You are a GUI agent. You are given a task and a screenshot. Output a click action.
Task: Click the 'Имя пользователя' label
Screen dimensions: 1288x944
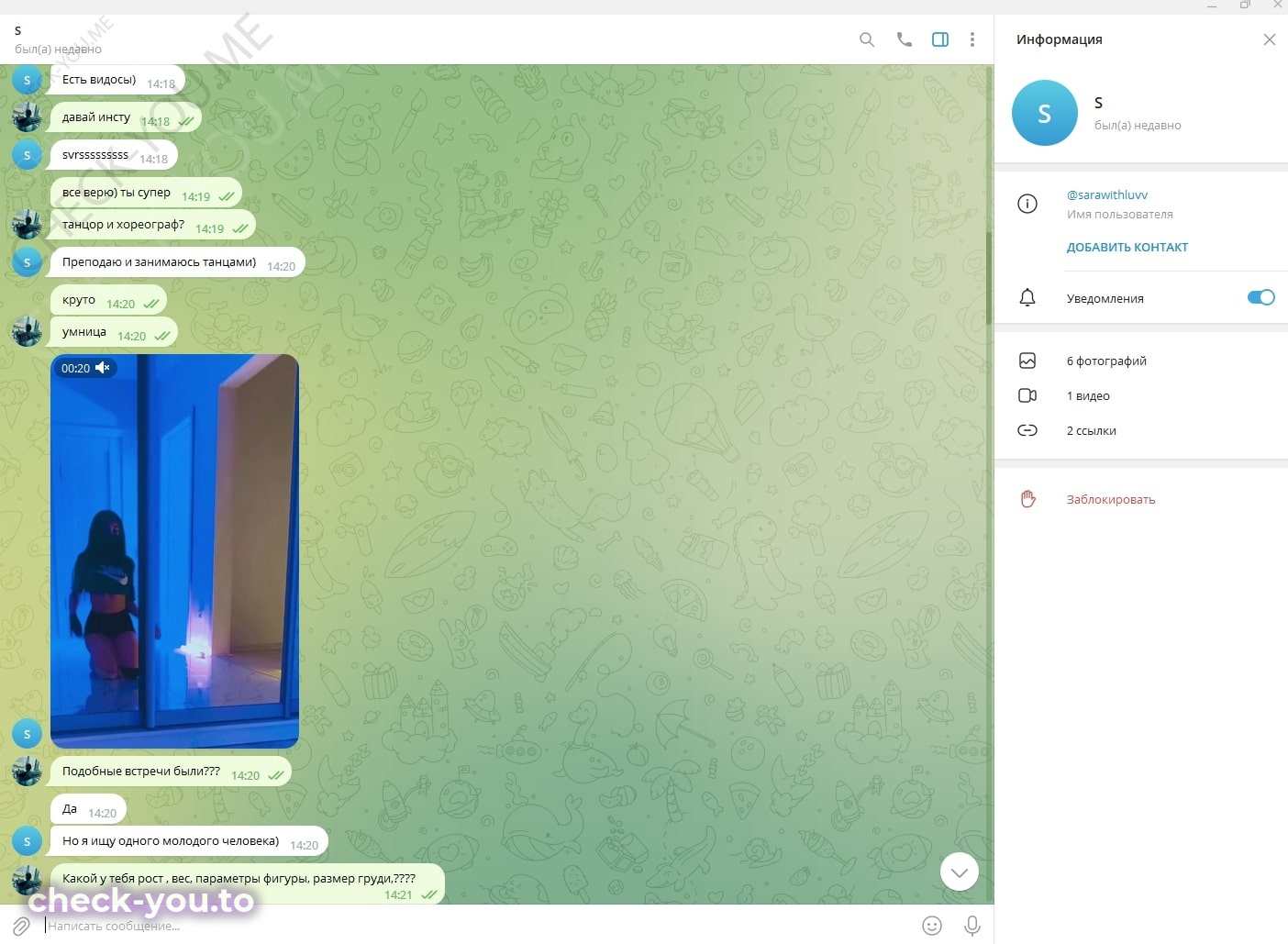point(1119,215)
